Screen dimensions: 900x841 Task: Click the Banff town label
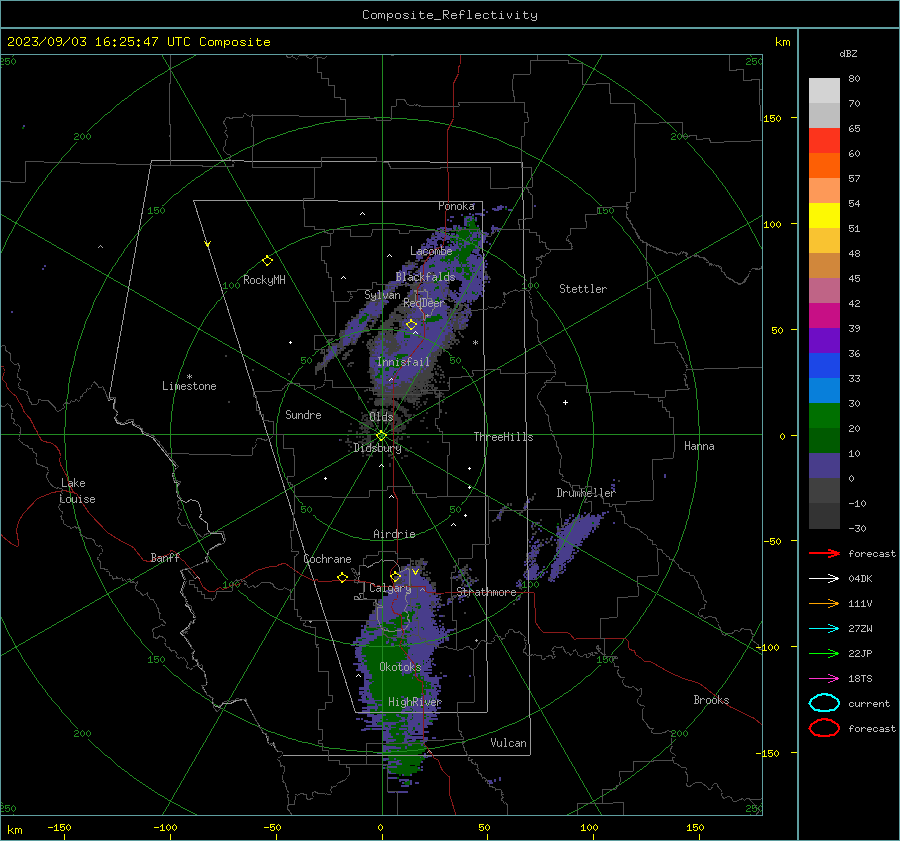coord(165,558)
